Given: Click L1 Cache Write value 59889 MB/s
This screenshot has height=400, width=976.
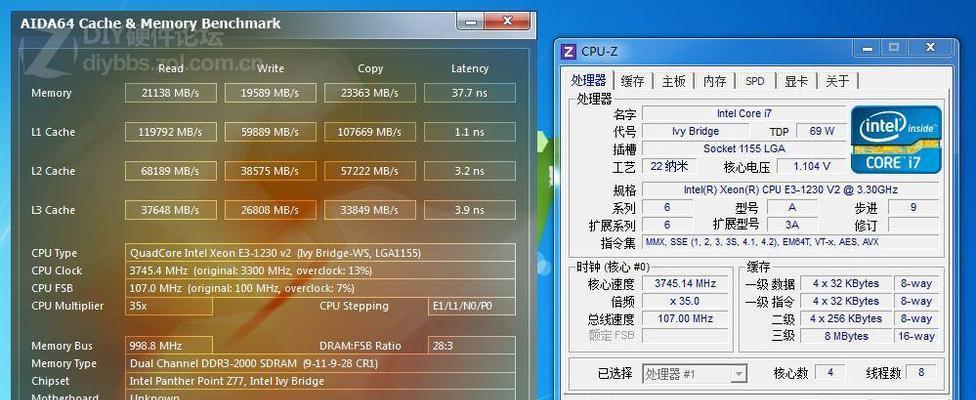Looking at the screenshot, I should point(270,132).
